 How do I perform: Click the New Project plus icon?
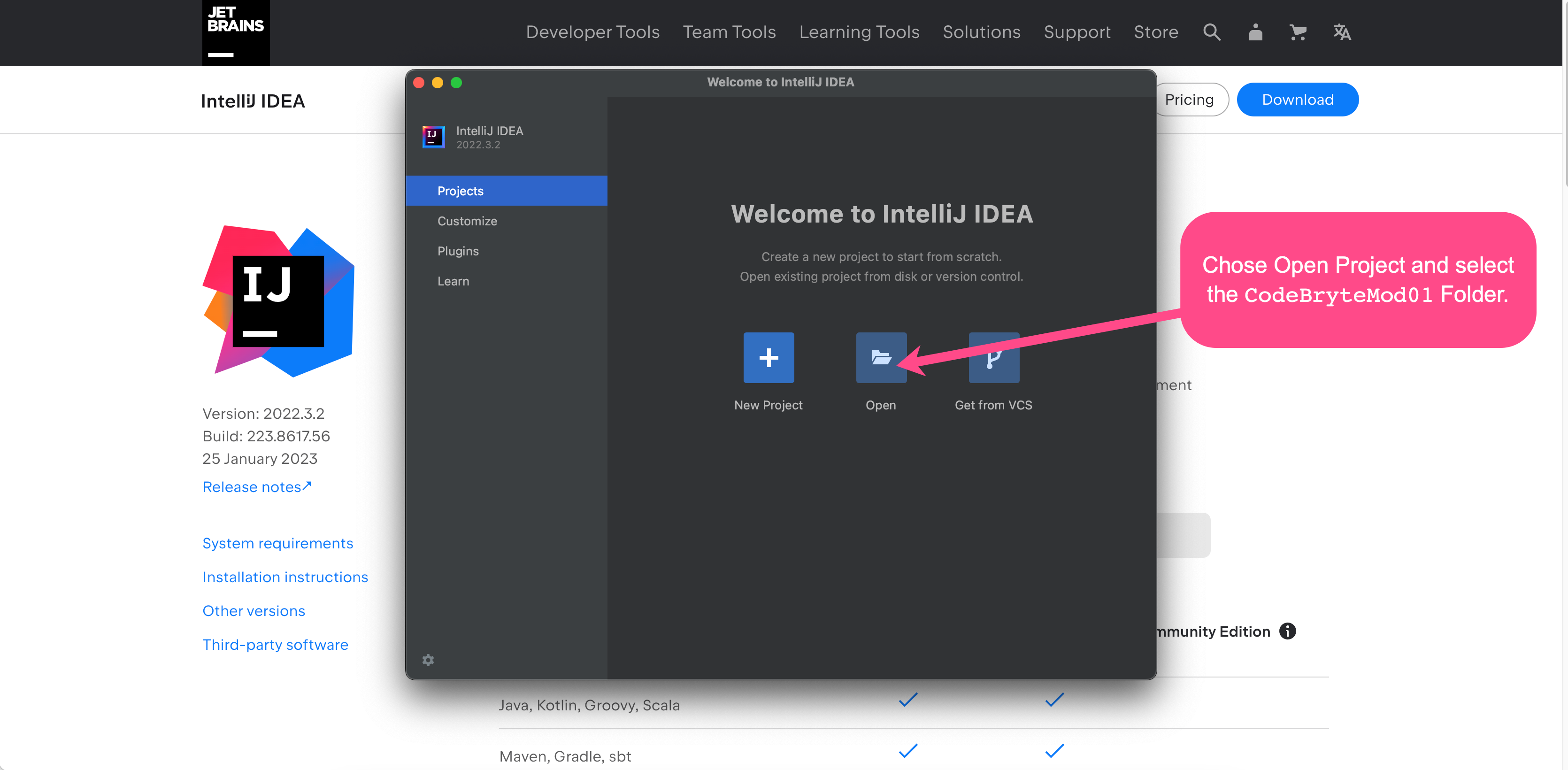click(x=768, y=357)
